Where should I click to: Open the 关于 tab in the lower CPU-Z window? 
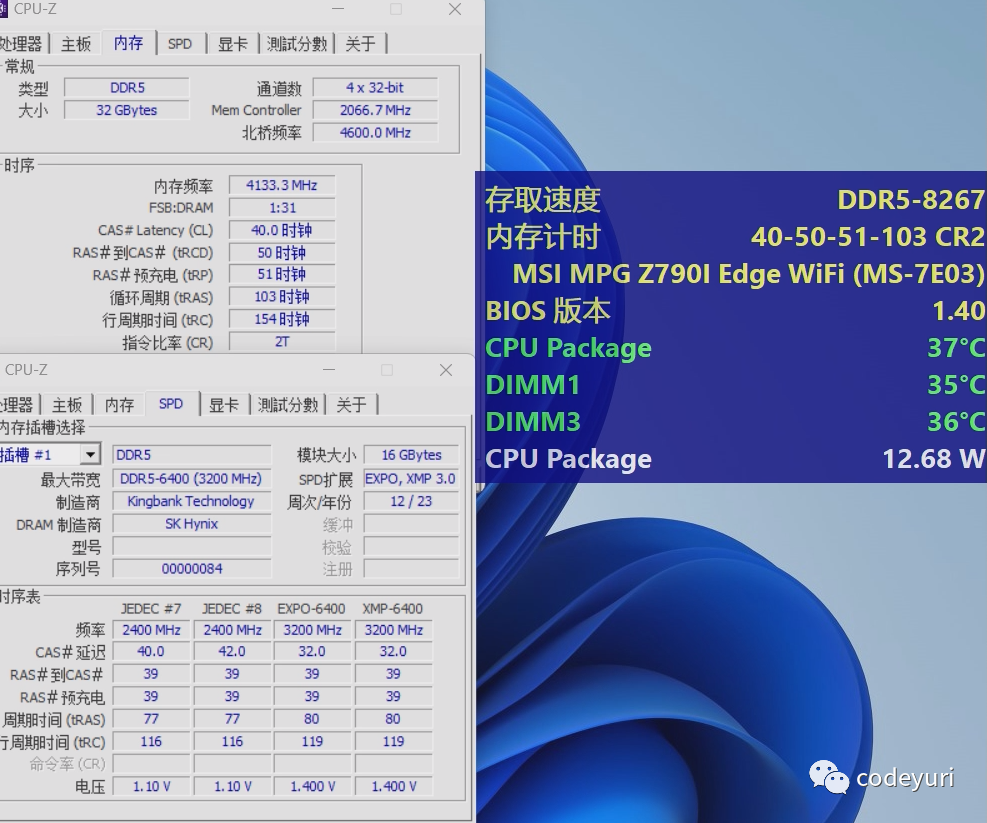coord(351,405)
